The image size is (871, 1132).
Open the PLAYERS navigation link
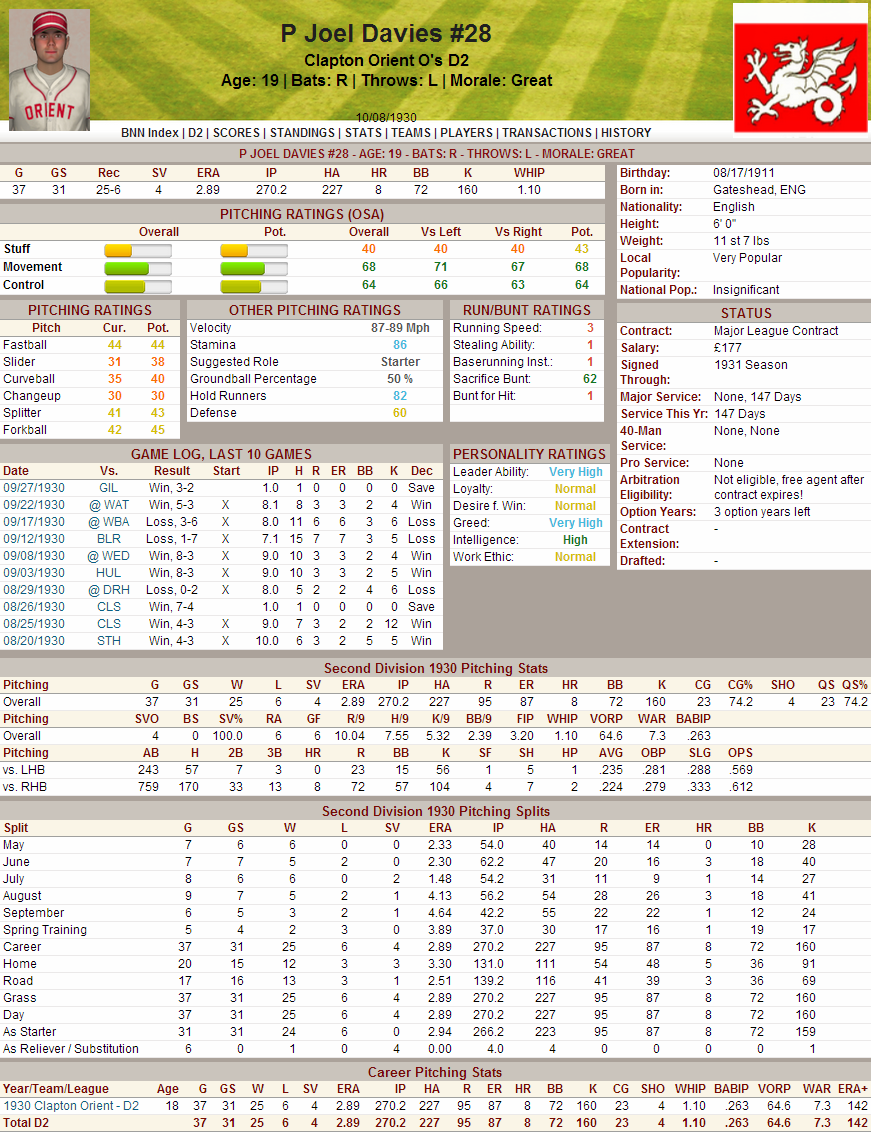(x=467, y=133)
